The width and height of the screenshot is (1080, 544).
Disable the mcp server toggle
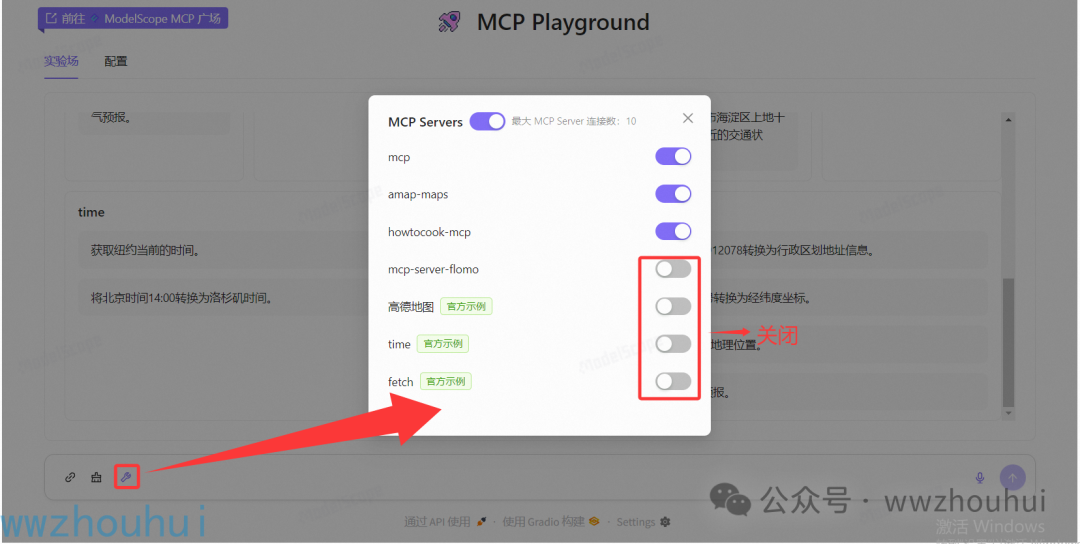click(673, 156)
